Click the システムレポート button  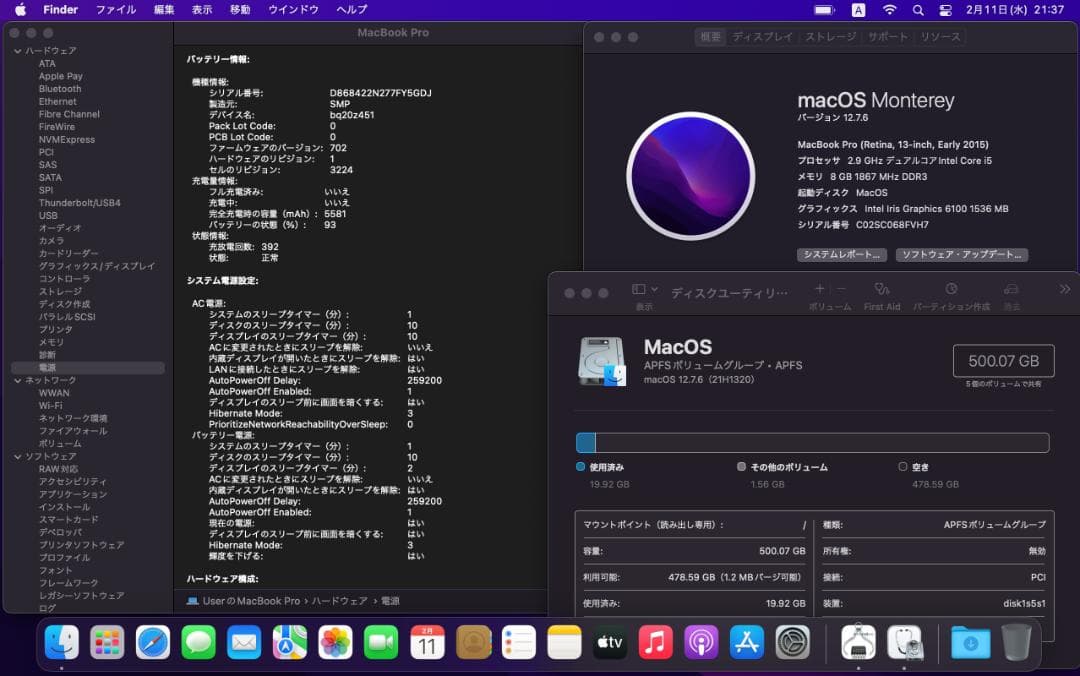pyautogui.click(x=843, y=255)
